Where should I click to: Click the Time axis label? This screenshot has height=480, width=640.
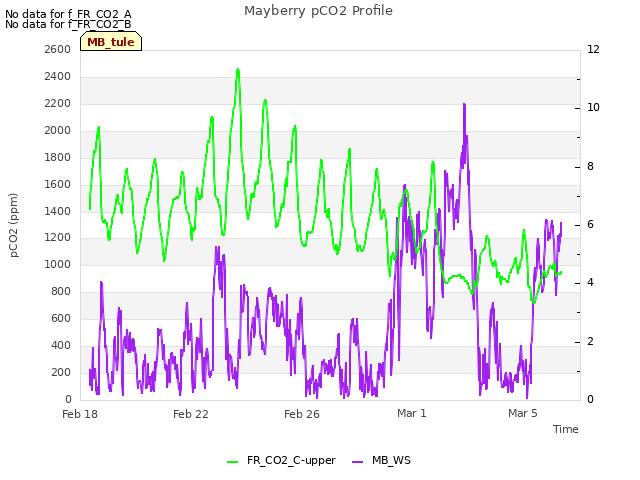pos(566,429)
